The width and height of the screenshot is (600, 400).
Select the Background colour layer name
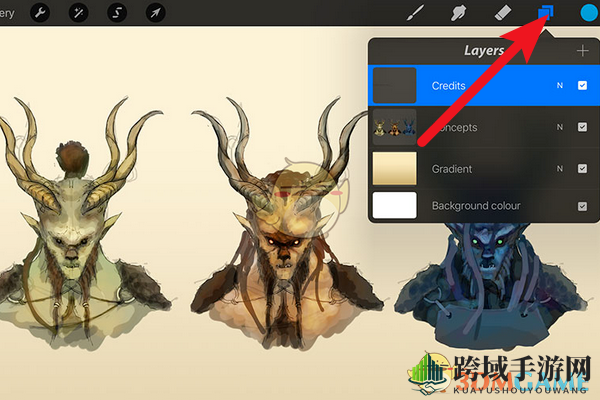[476, 206]
